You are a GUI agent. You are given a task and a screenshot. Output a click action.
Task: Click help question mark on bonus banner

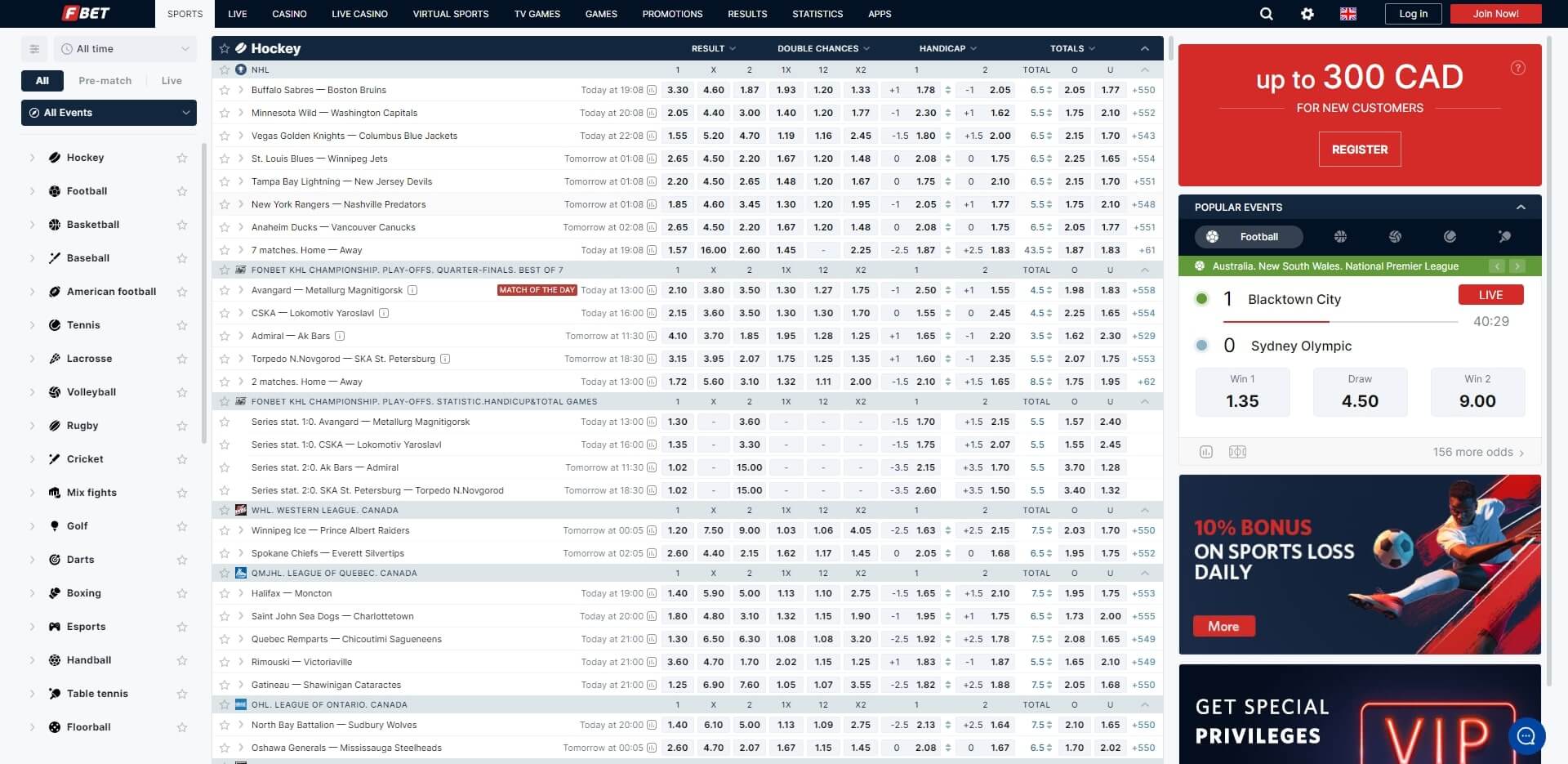(1518, 68)
